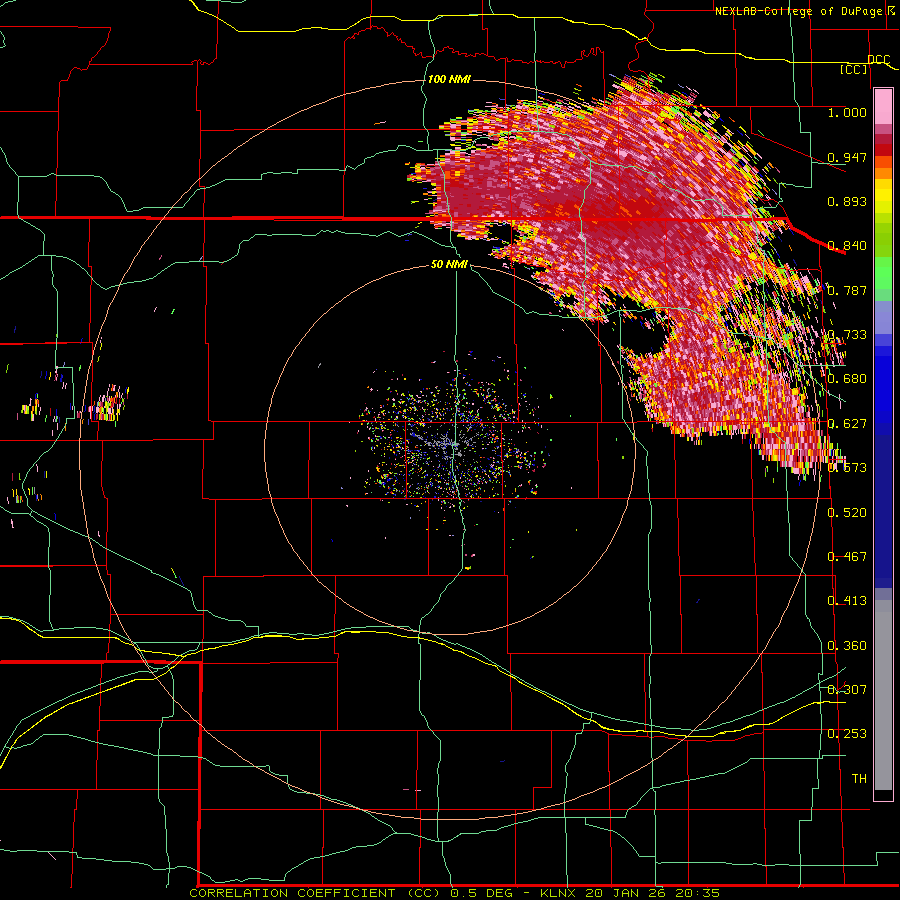Image resolution: width=900 pixels, height=900 pixels.
Task: Click the 0.680 legend value
Action: click(x=847, y=379)
